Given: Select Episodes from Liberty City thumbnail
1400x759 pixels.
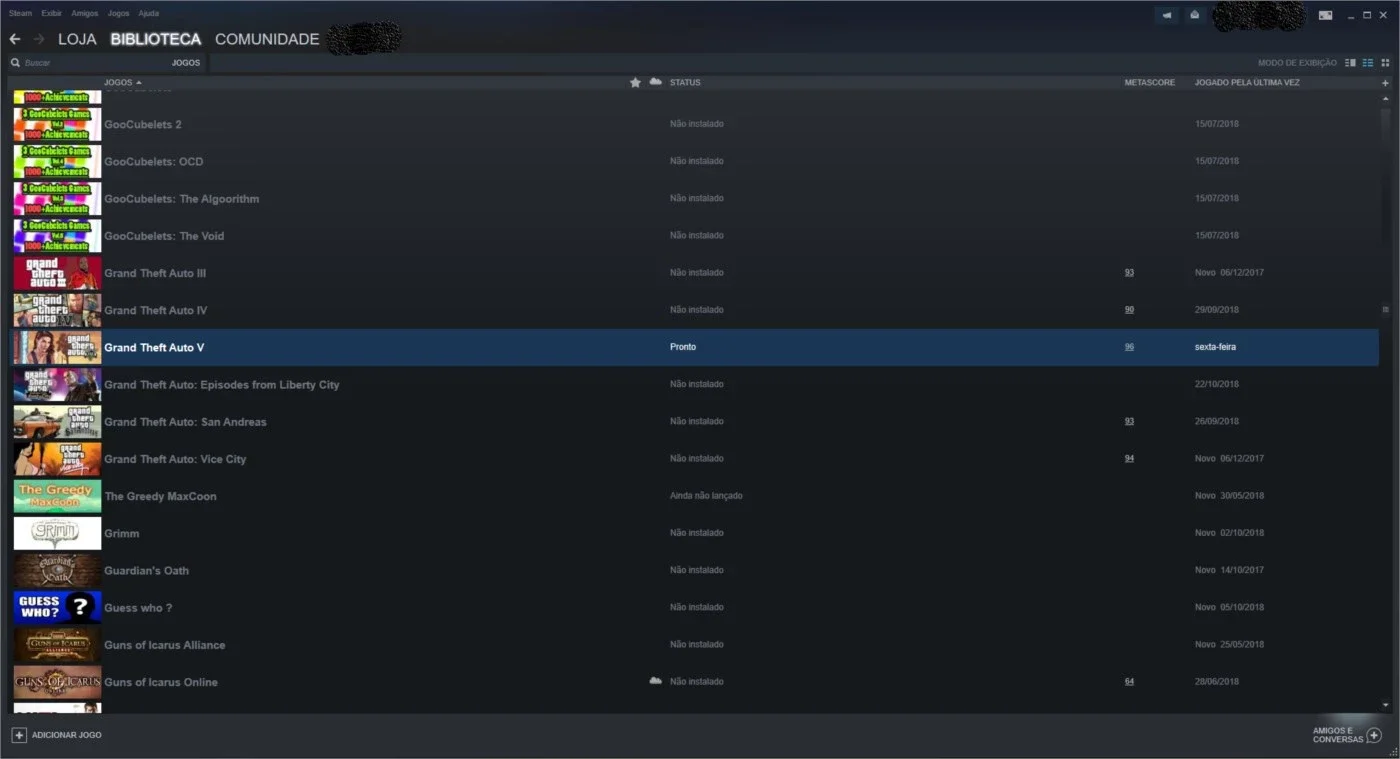Looking at the screenshot, I should (57, 384).
